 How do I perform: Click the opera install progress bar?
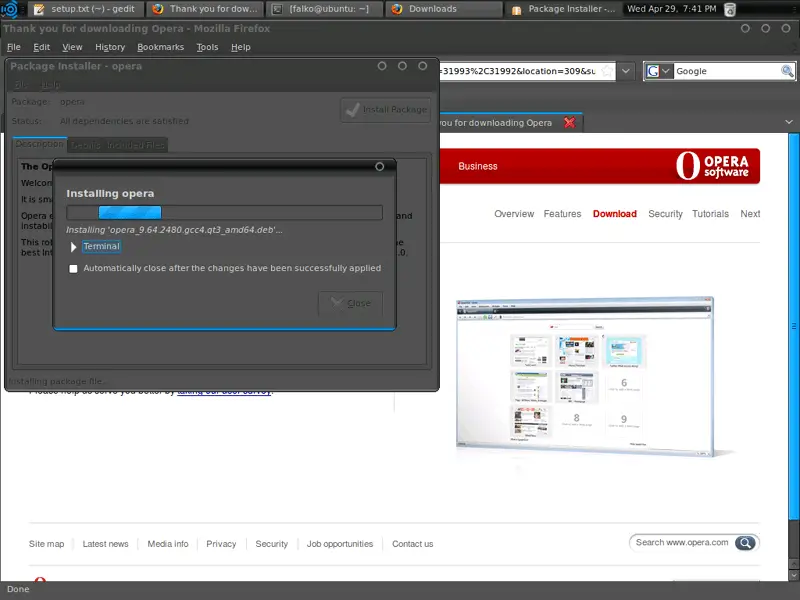pos(224,212)
